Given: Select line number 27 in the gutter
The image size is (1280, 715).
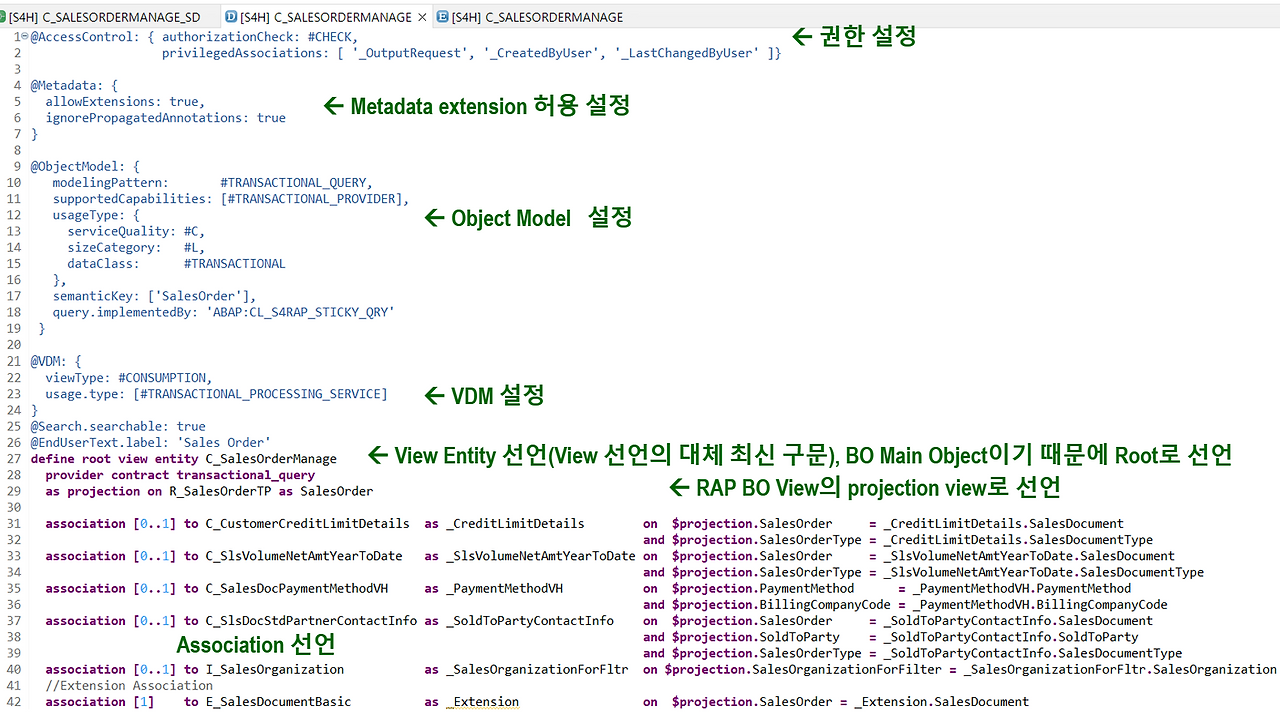Looking at the screenshot, I should [x=16, y=458].
